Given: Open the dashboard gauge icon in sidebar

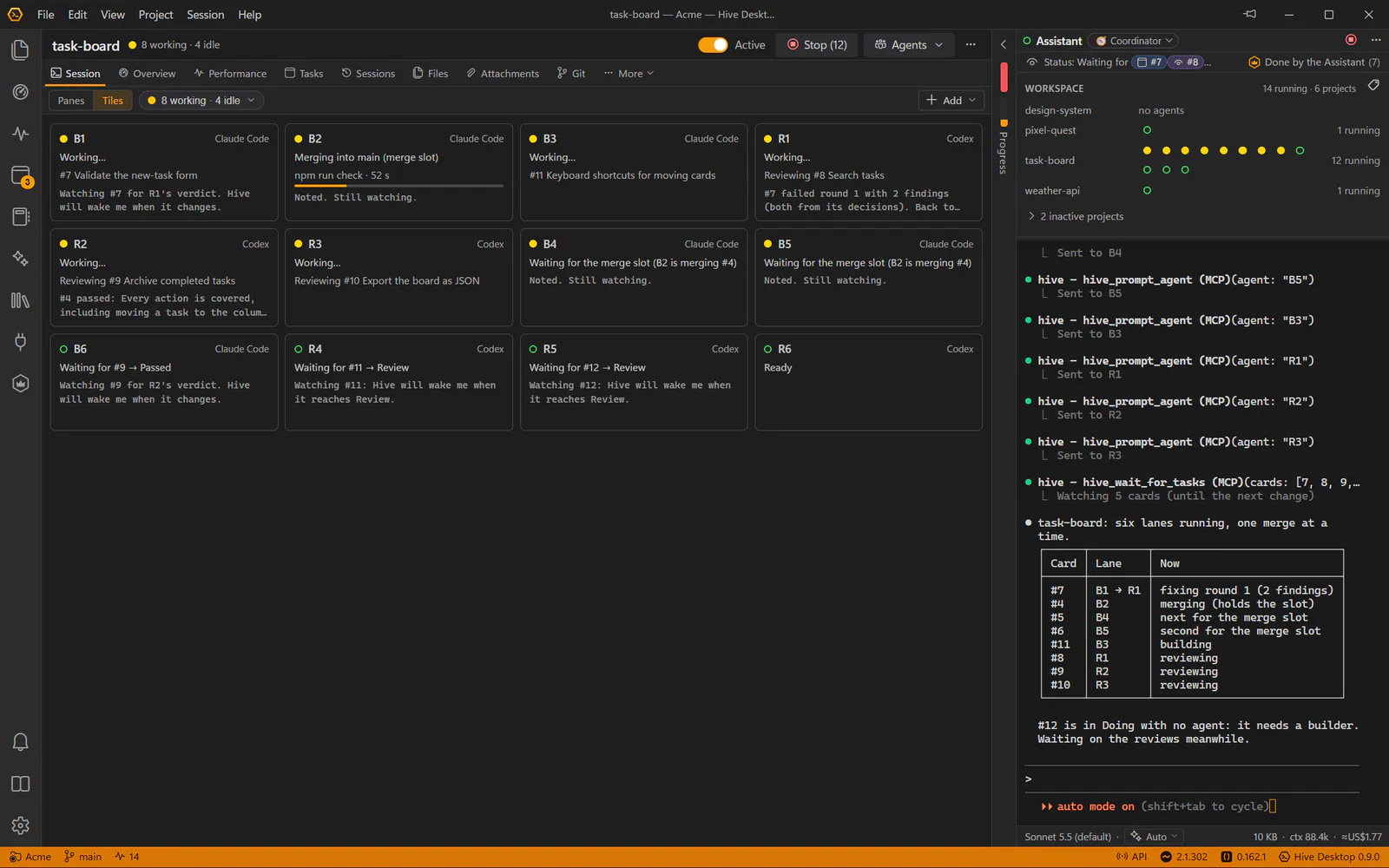Looking at the screenshot, I should [x=20, y=92].
